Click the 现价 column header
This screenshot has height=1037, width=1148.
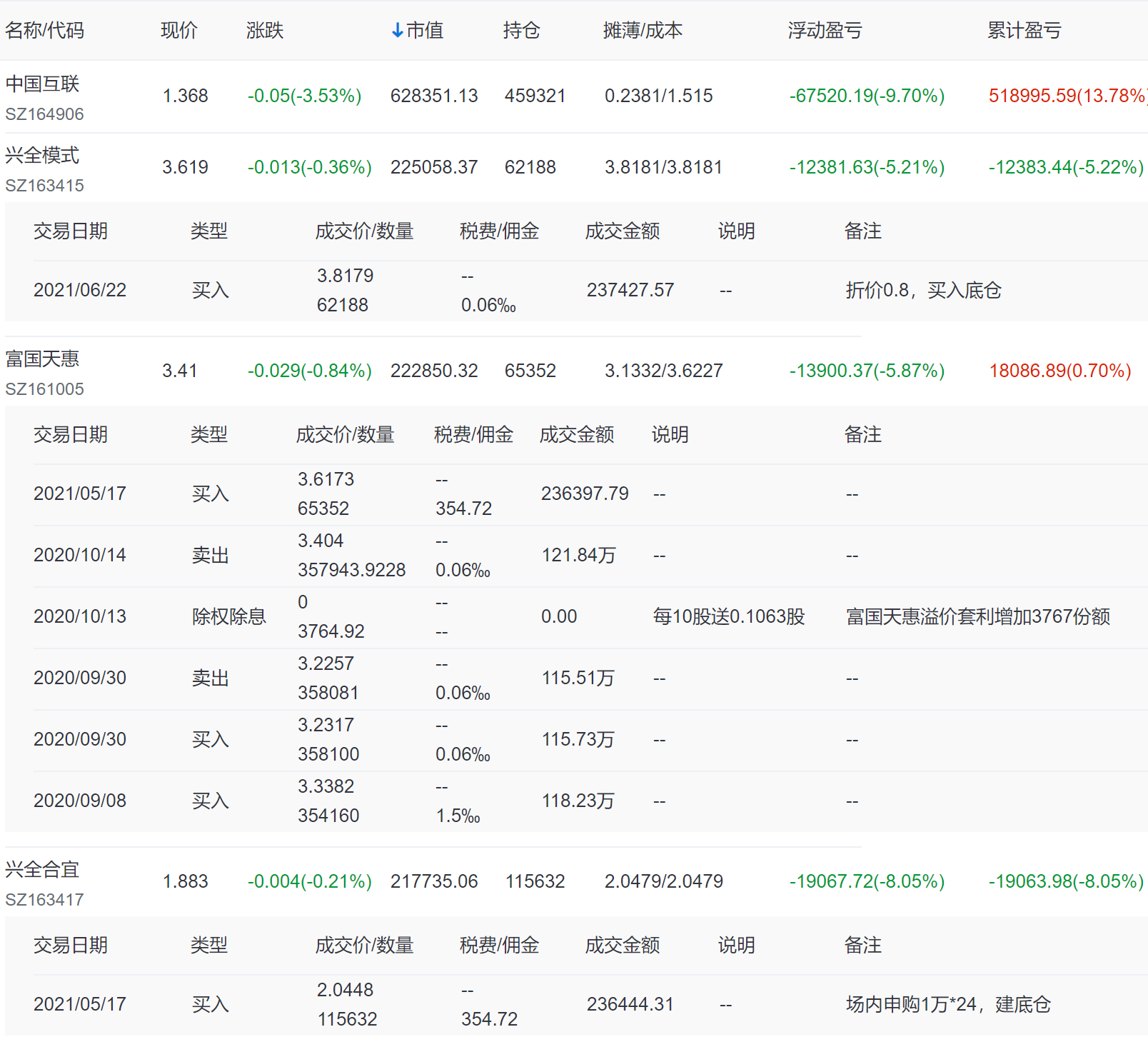[x=179, y=30]
